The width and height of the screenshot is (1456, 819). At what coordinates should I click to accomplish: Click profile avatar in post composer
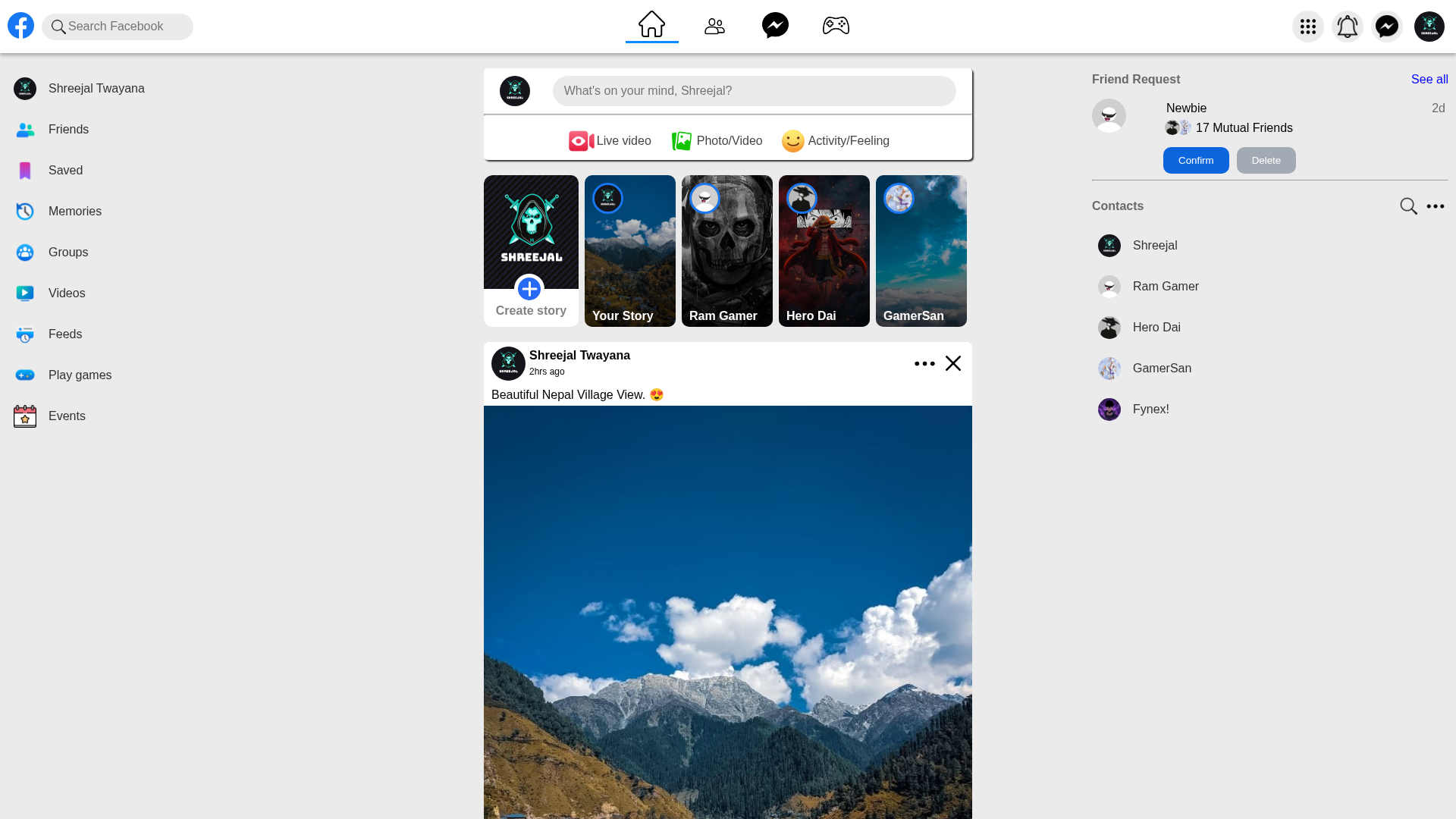tap(514, 91)
